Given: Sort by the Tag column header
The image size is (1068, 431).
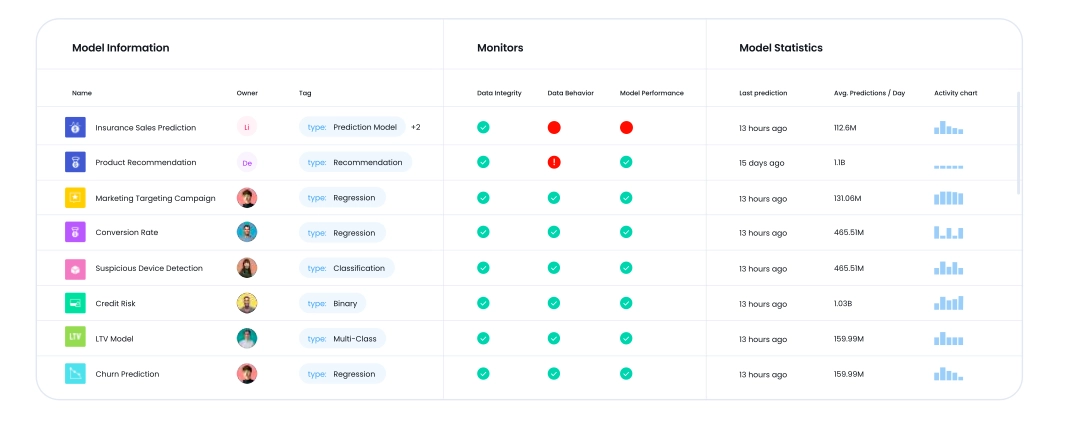Looking at the screenshot, I should click(305, 93).
